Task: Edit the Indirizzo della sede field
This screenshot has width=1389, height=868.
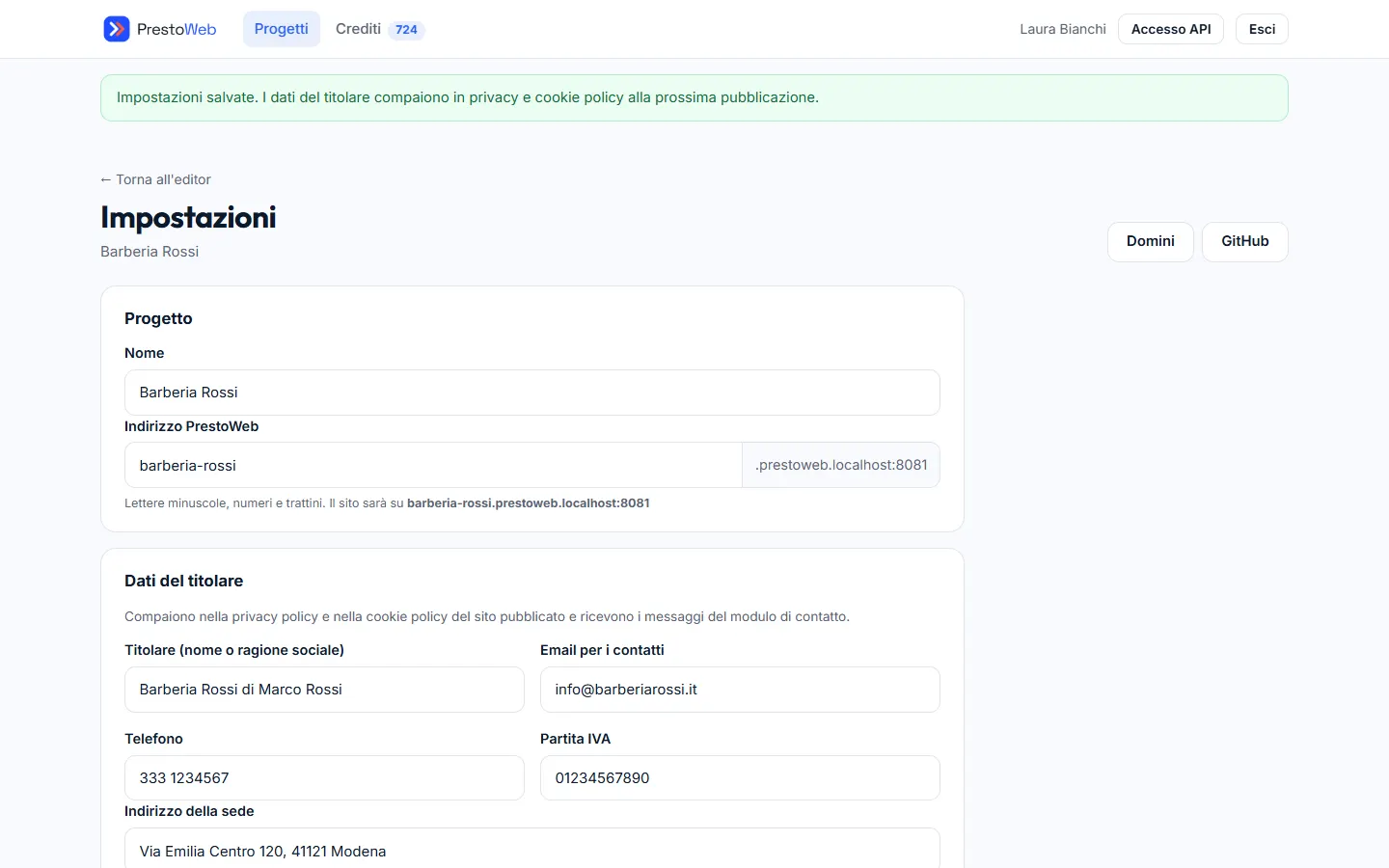Action: (532, 849)
